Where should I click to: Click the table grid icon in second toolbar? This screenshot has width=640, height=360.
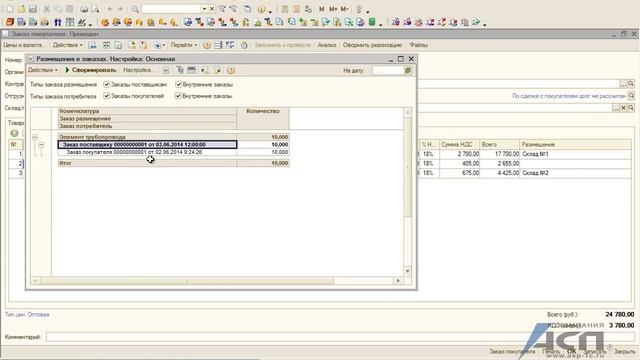tap(70, 22)
